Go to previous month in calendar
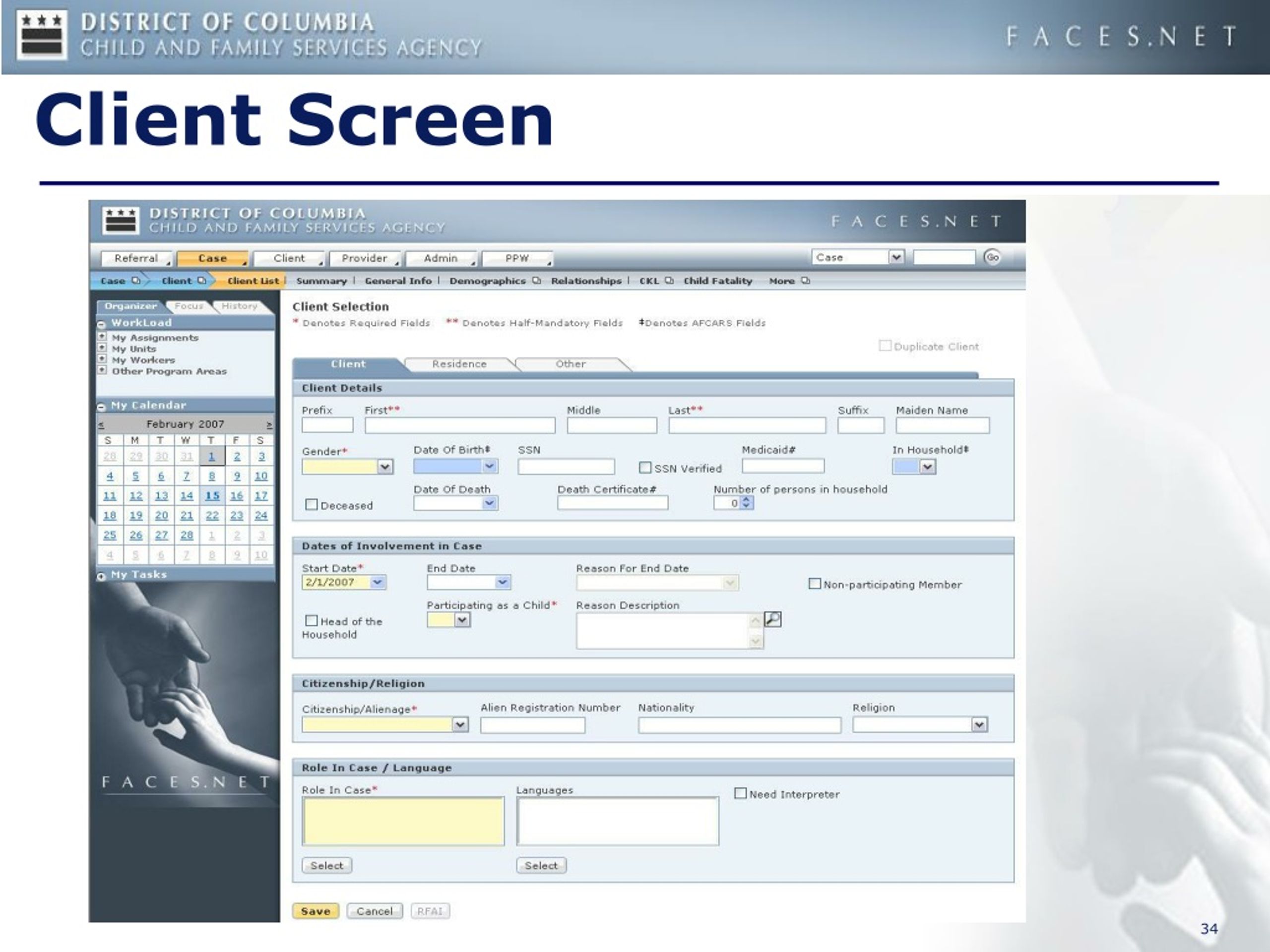The image size is (1270, 952). click(x=101, y=424)
